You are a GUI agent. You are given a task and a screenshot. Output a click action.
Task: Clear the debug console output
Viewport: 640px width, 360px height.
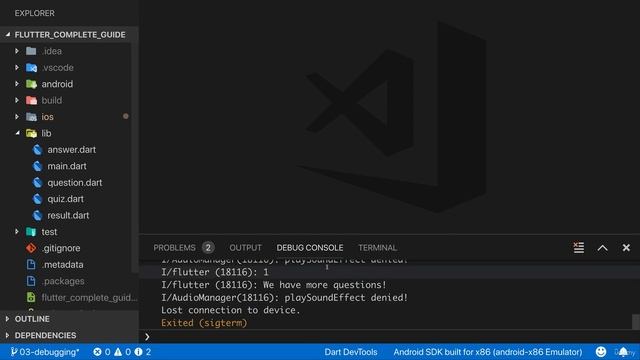pyautogui.click(x=578, y=247)
